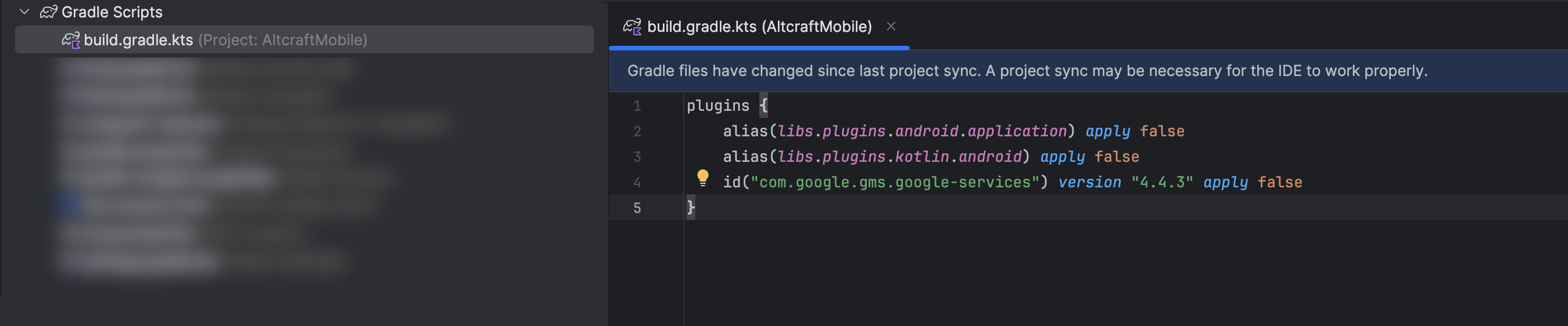This screenshot has height=326, width=1568.
Task: Click the "com.google.gms.google-services" string
Action: click(x=894, y=183)
